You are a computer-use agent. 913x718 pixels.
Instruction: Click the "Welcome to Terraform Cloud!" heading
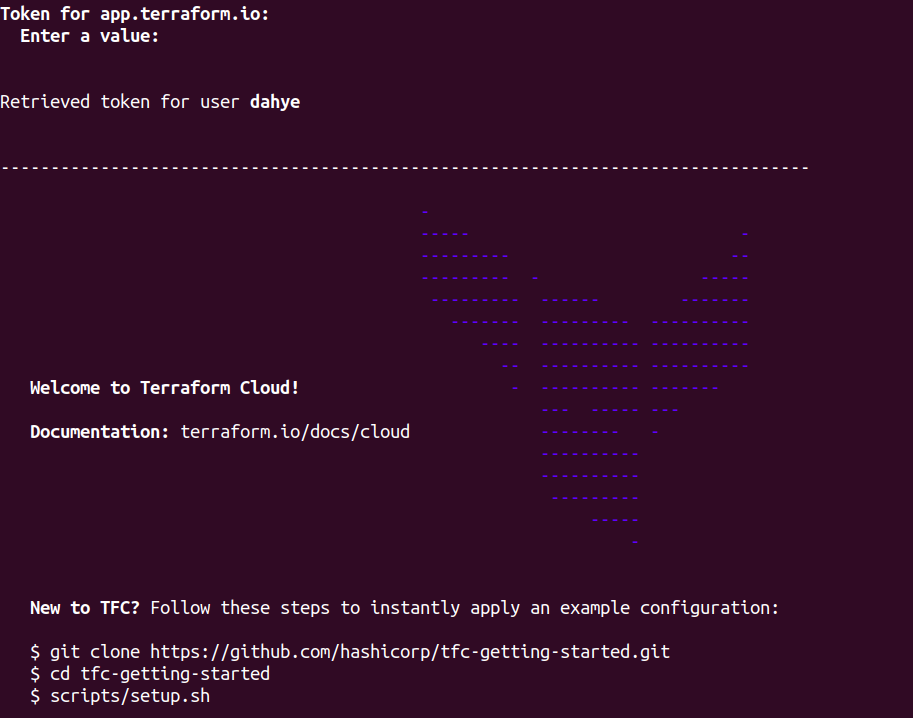[x=164, y=388]
